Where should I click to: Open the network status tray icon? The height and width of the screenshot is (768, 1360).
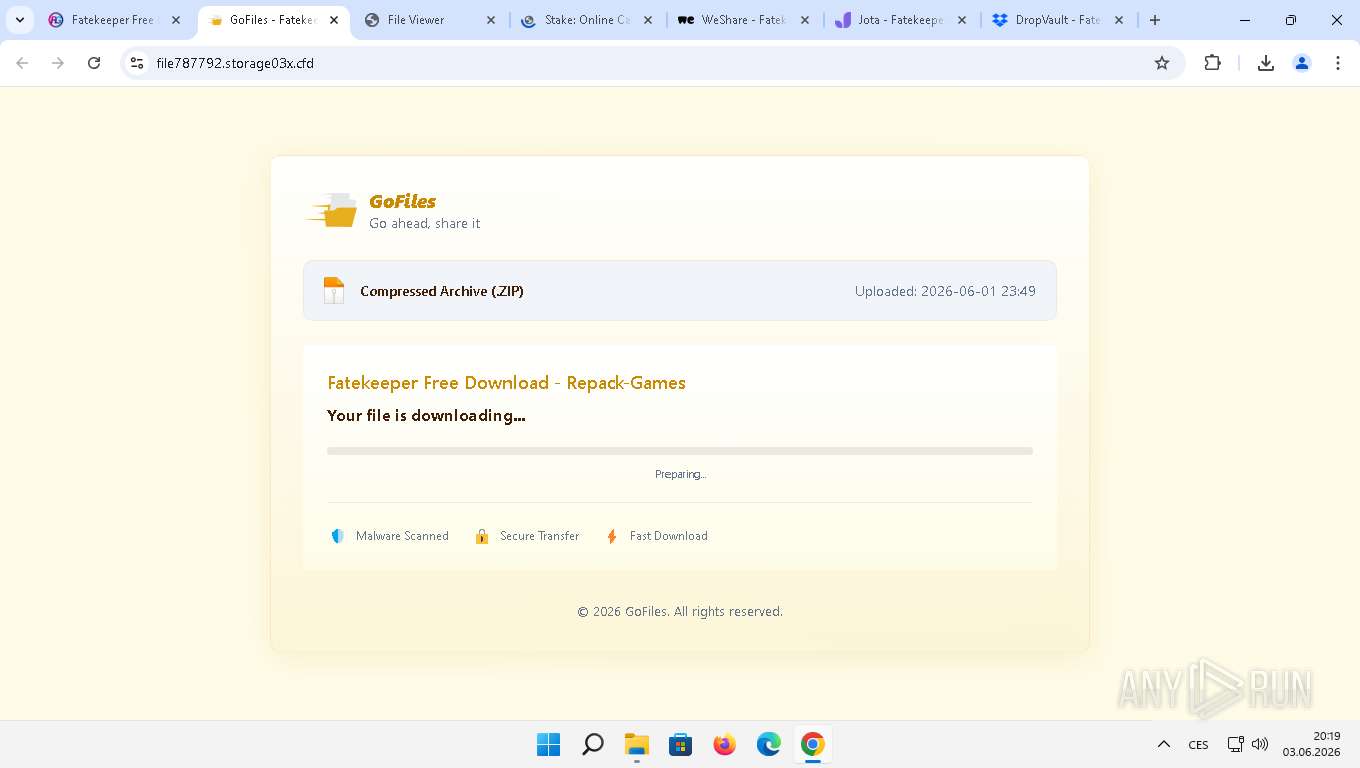point(1236,744)
